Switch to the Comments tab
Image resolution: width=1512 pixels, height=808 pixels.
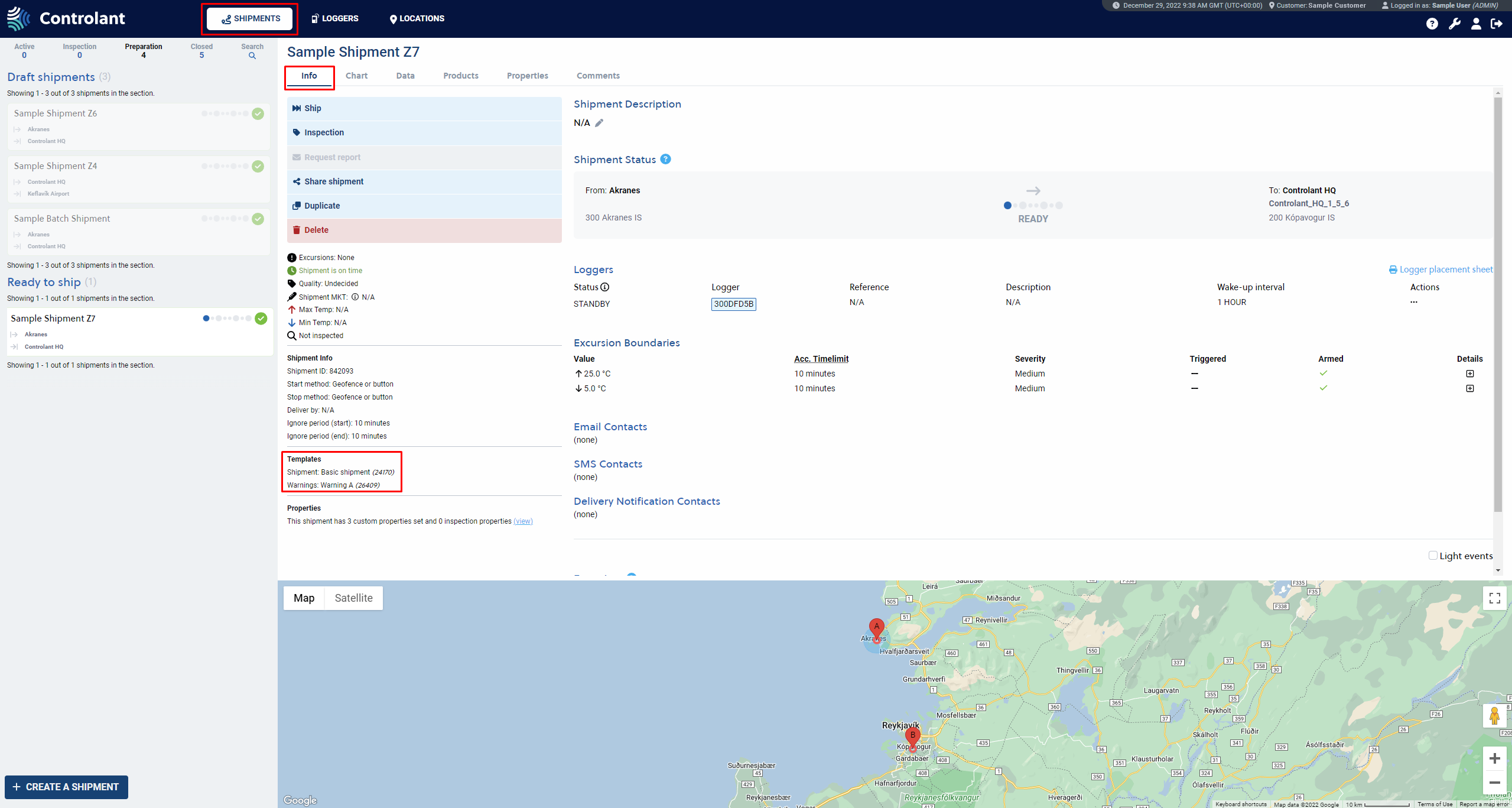click(x=598, y=76)
